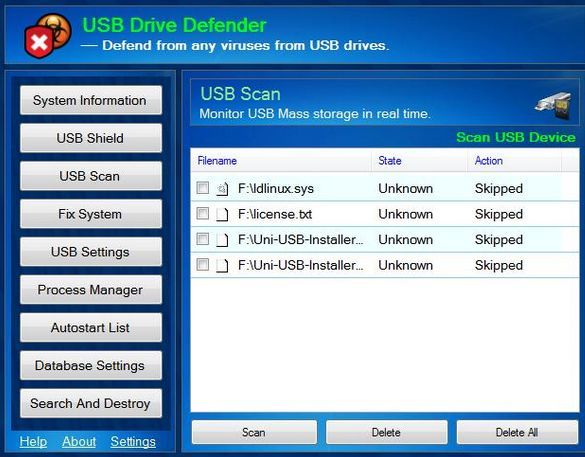Click the ldlinux.sys system file icon
The height and width of the screenshot is (457, 585).
point(222,189)
